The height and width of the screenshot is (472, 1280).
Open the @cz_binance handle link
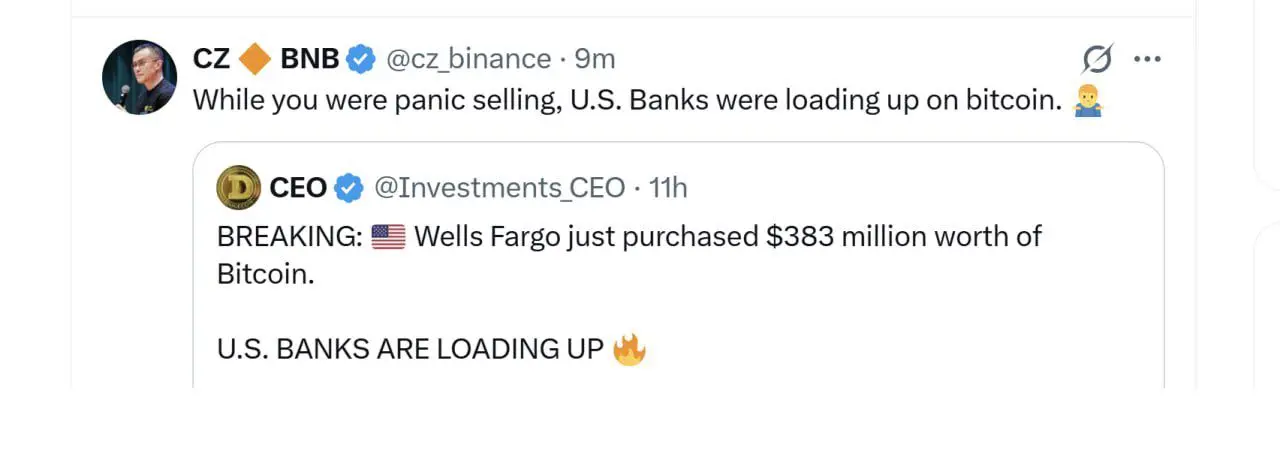coord(468,59)
